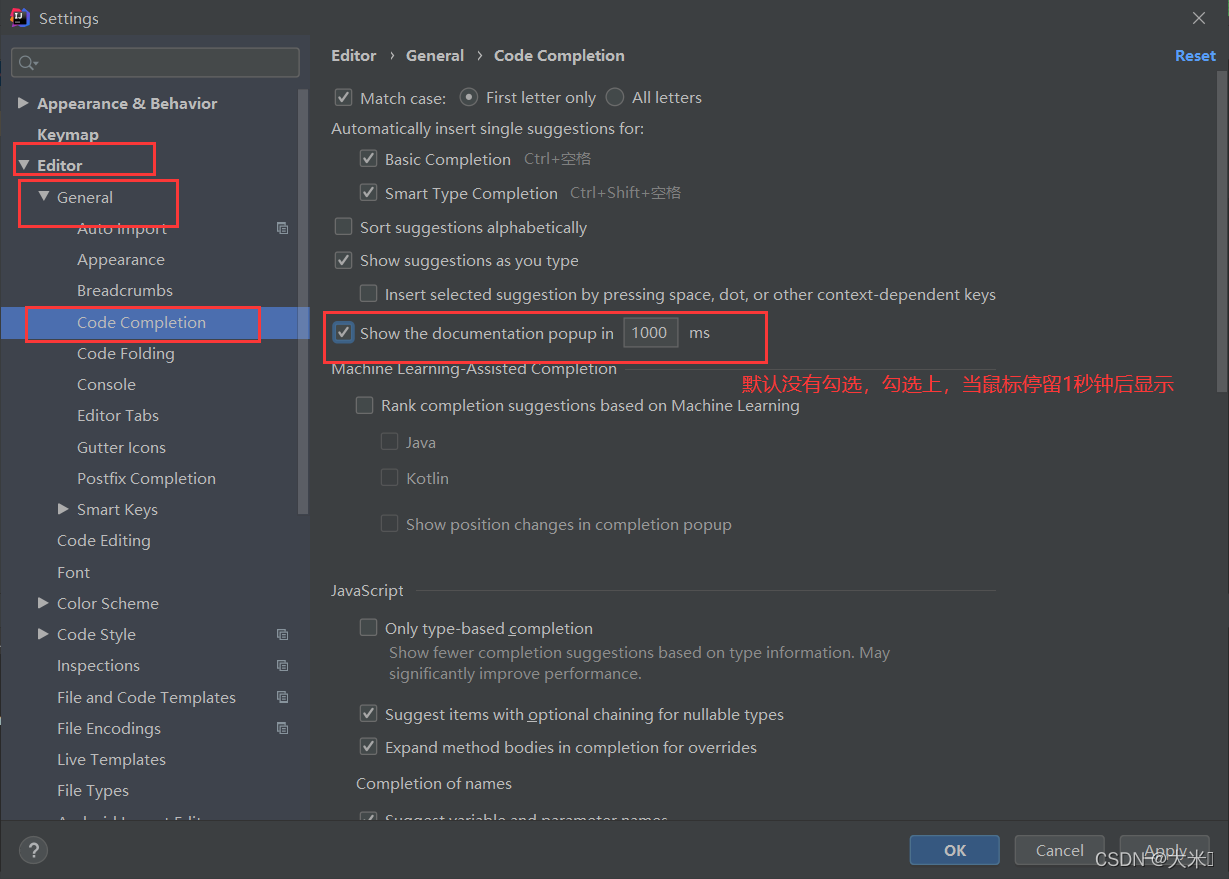Viewport: 1229px width, 879px height.
Task: Open Postfix Completion settings
Action: click(146, 478)
